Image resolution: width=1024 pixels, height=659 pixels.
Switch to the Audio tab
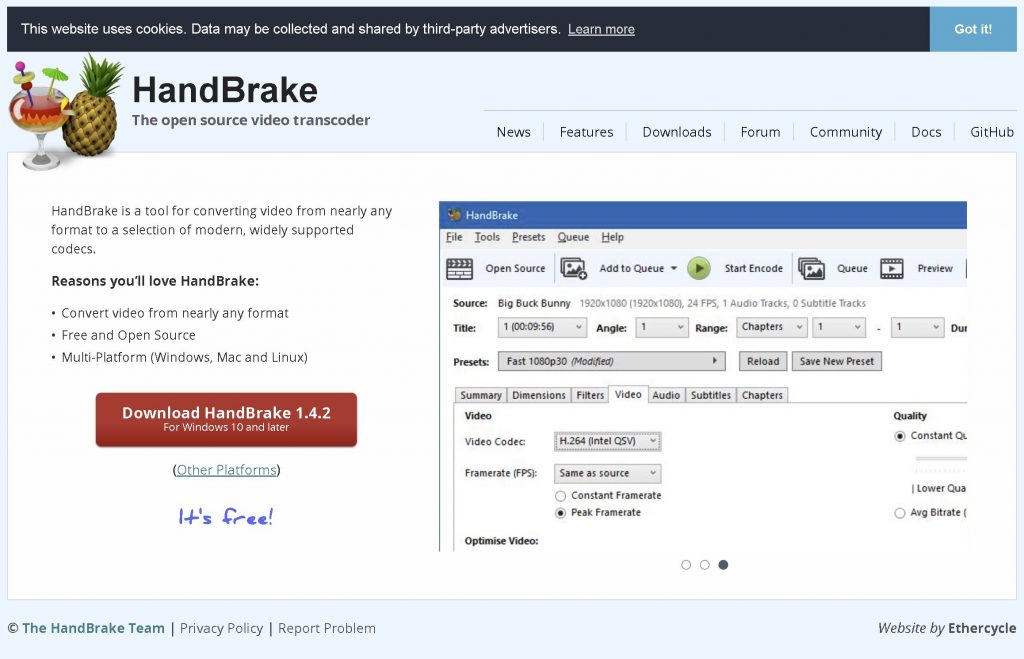pos(666,395)
